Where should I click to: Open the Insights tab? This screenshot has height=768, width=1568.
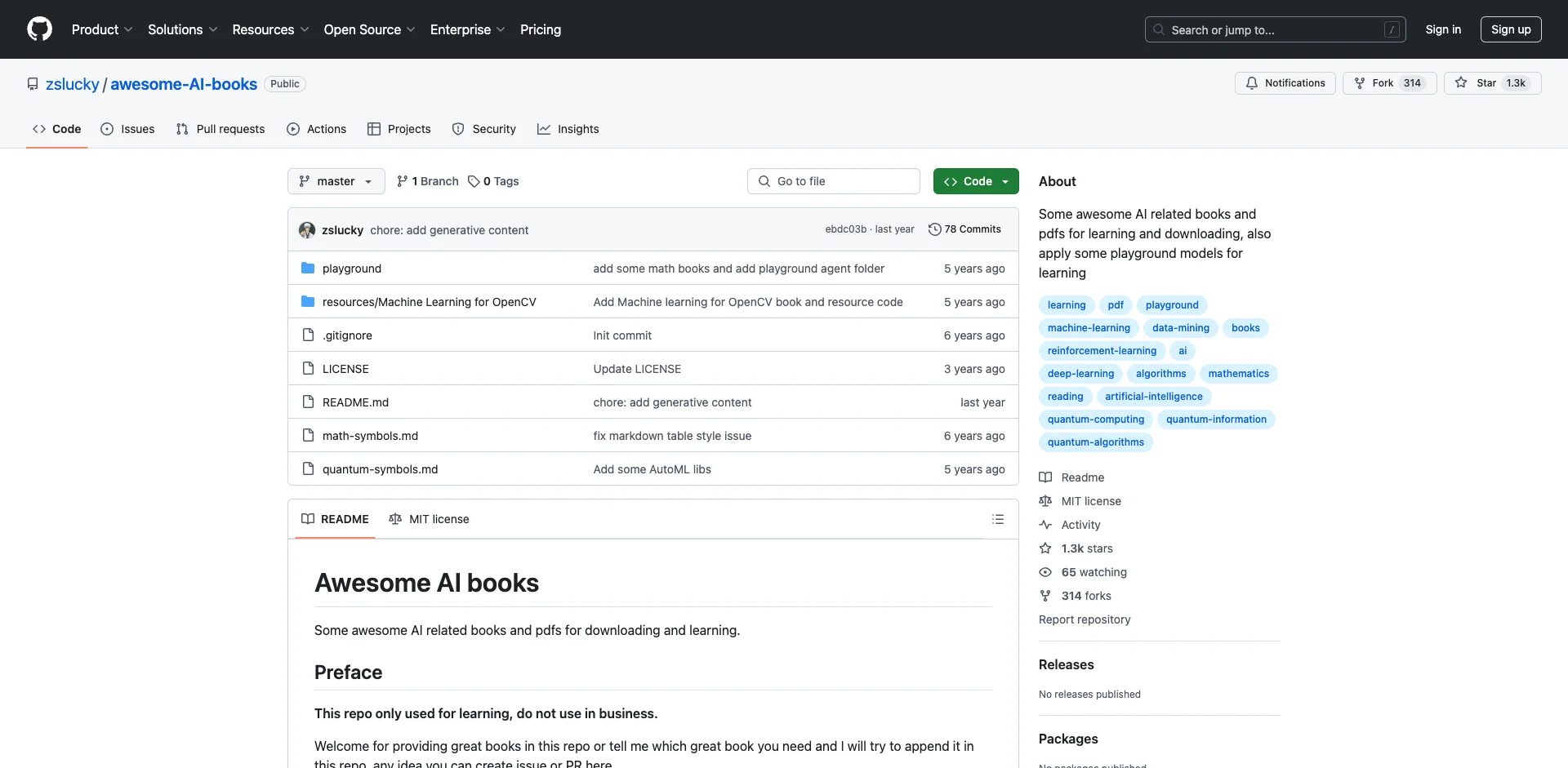click(568, 129)
